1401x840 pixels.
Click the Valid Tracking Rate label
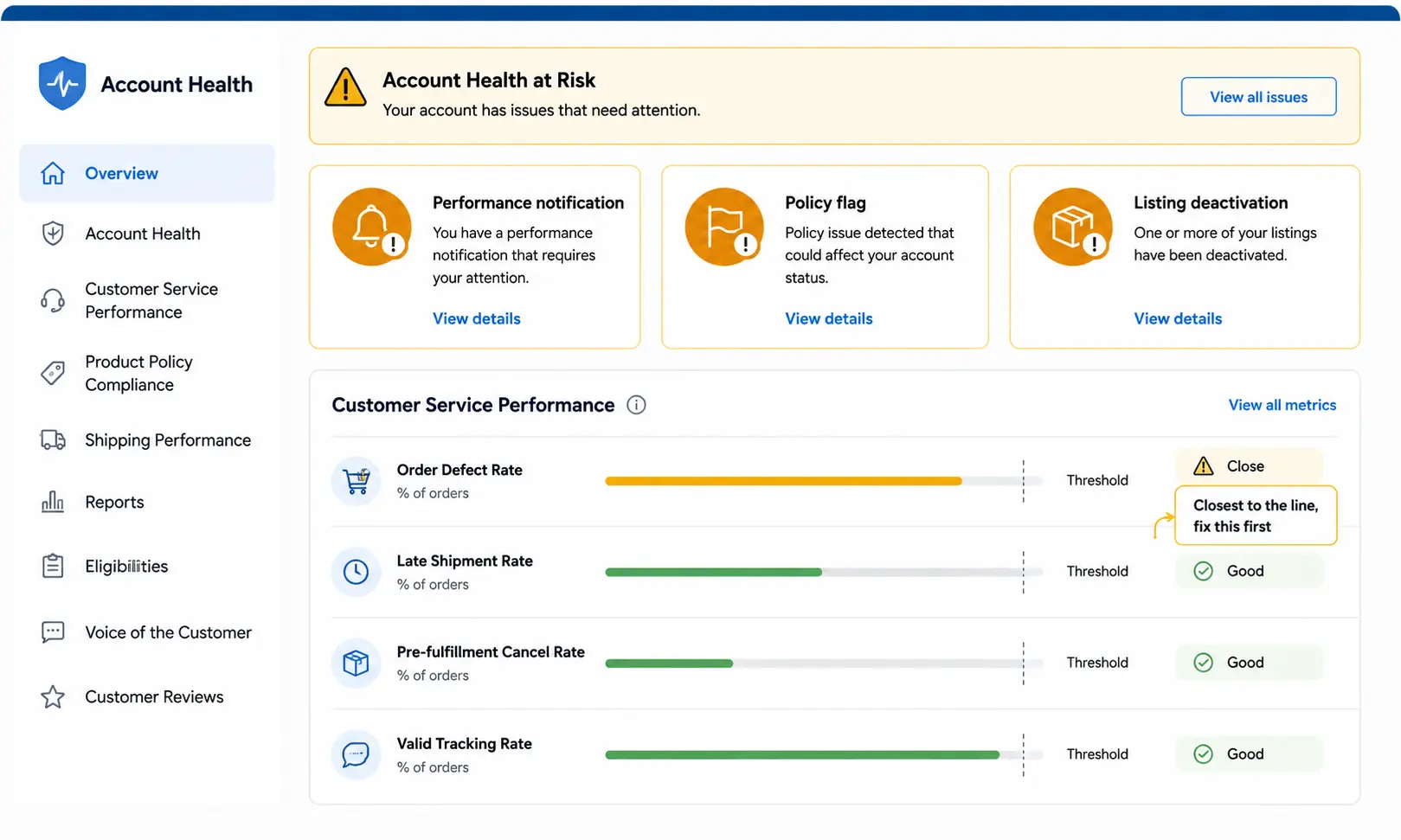464,743
